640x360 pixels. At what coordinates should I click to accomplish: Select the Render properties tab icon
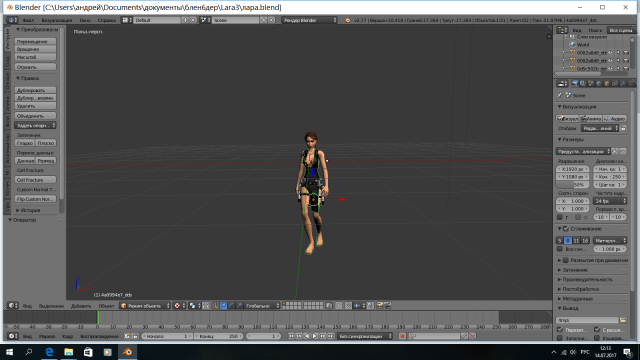[575, 84]
